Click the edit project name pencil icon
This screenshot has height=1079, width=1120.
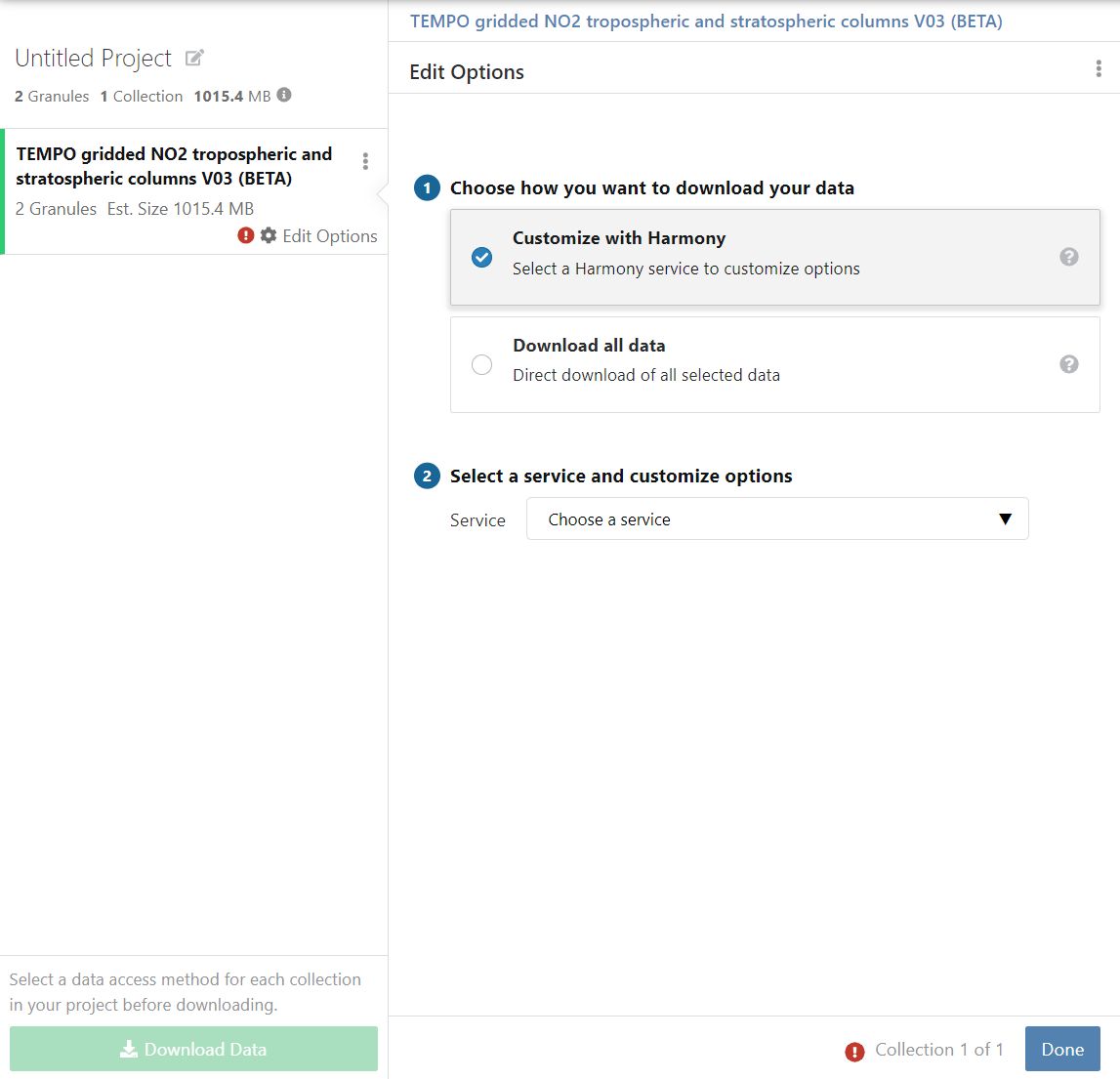point(194,59)
